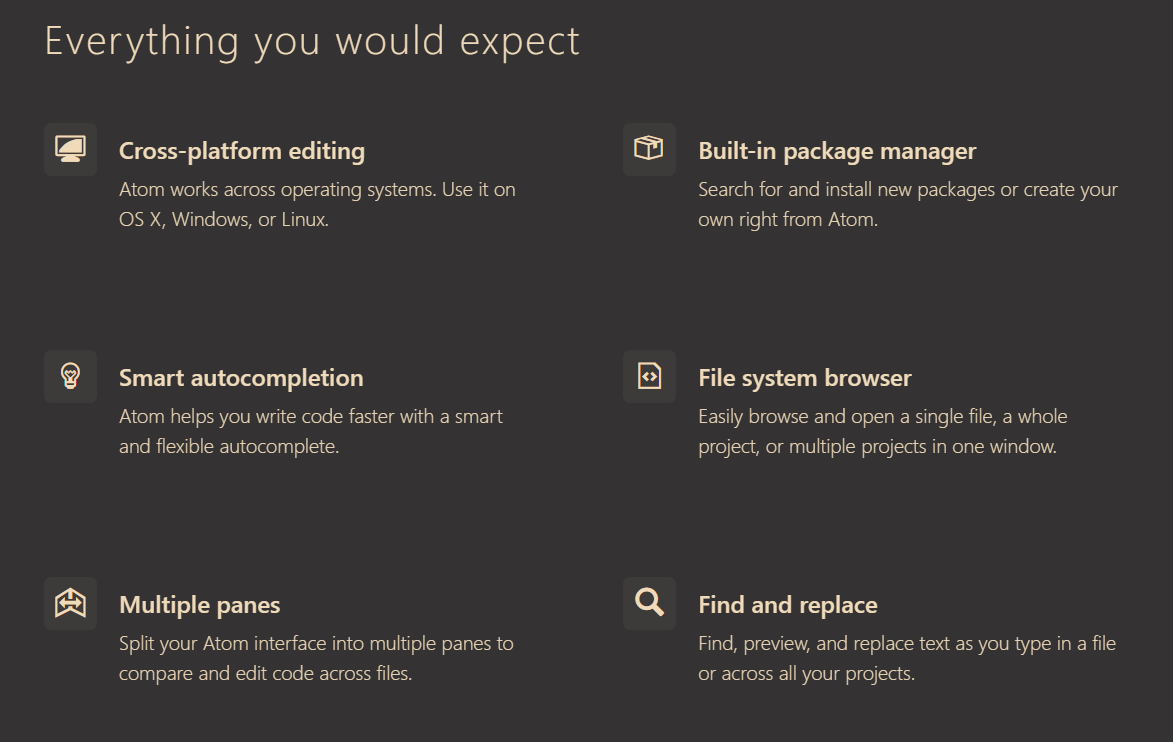Click the Multiple panes heading
Viewport: 1173px width, 742px height.
click(200, 604)
